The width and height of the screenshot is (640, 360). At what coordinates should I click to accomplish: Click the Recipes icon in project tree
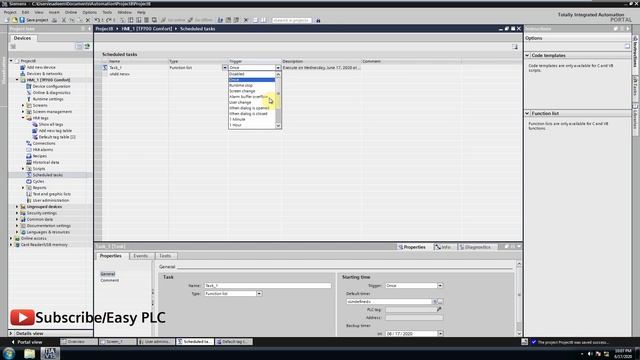(x=29, y=156)
